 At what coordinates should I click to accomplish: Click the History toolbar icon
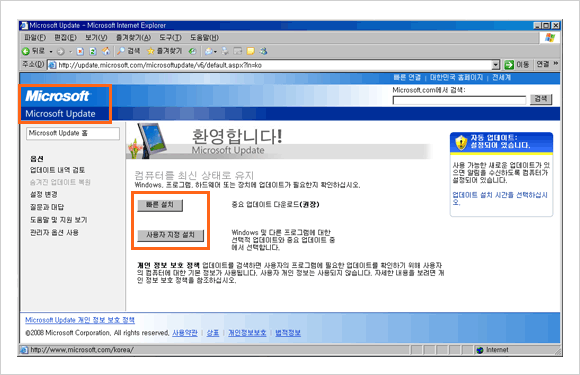pyautogui.click(x=192, y=51)
